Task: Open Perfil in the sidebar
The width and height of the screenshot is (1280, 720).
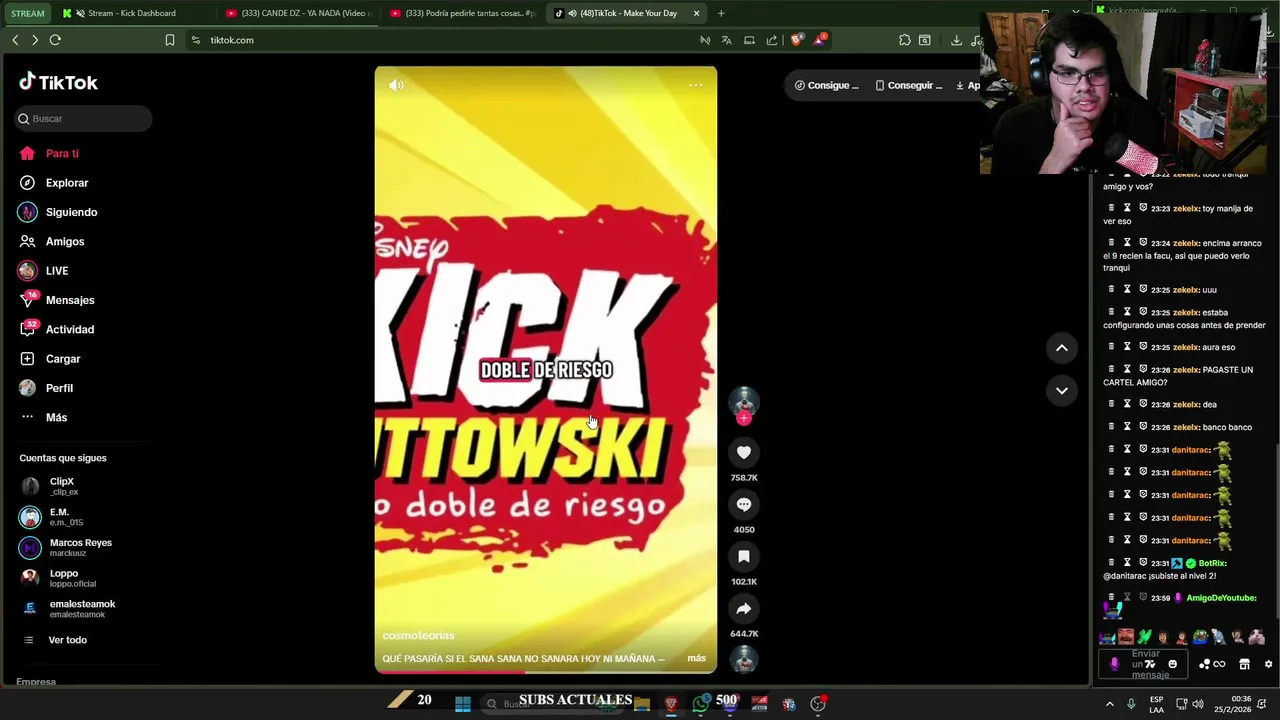Action: 59,388
